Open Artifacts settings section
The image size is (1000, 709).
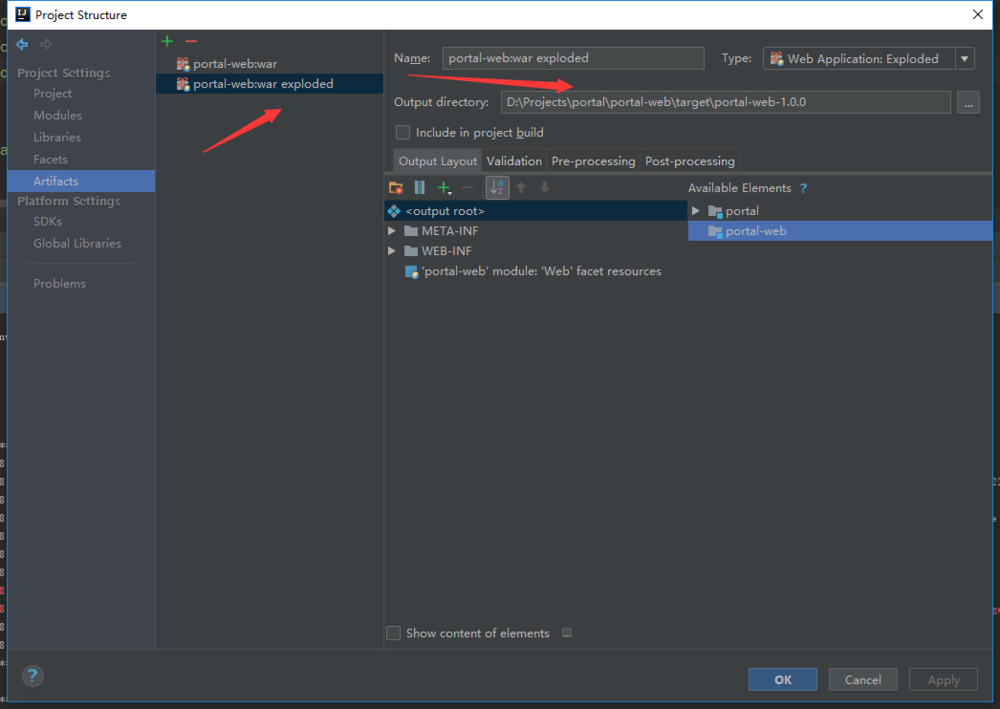pyautogui.click(x=81, y=181)
